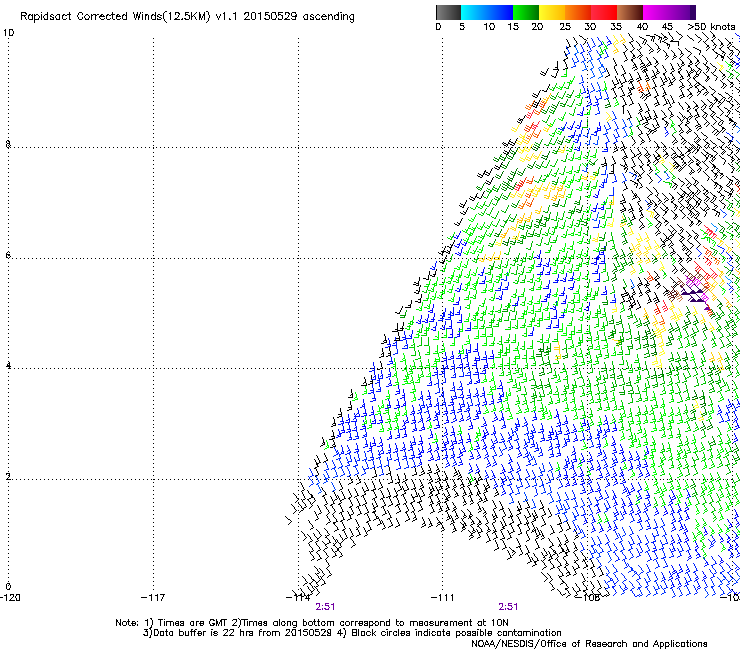Click the blue 10–15 knots legend segment
The image size is (740, 650).
(500, 12)
